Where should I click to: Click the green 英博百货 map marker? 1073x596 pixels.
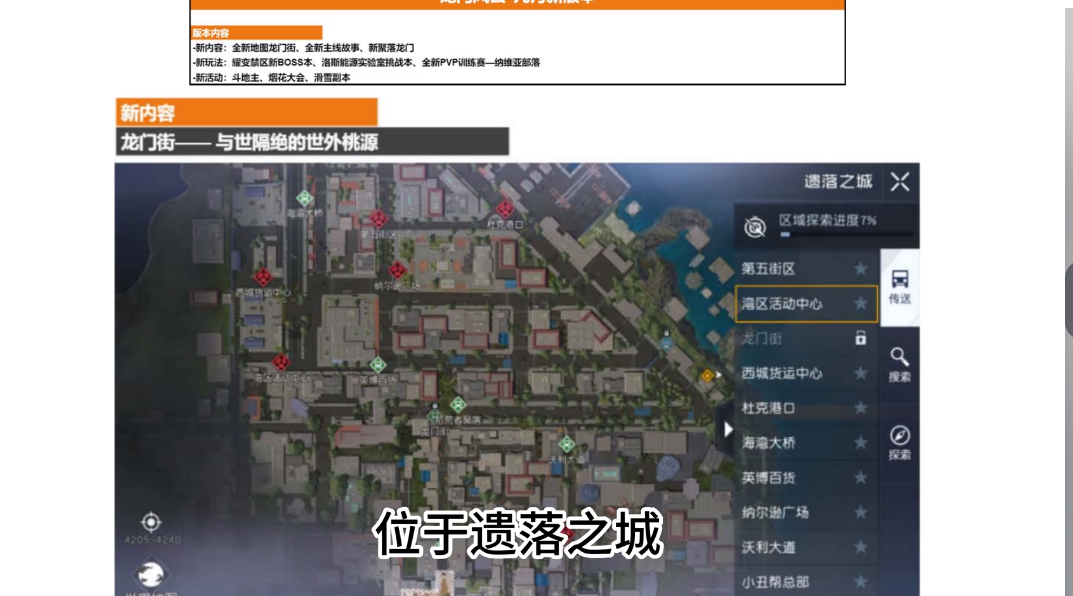tap(378, 365)
